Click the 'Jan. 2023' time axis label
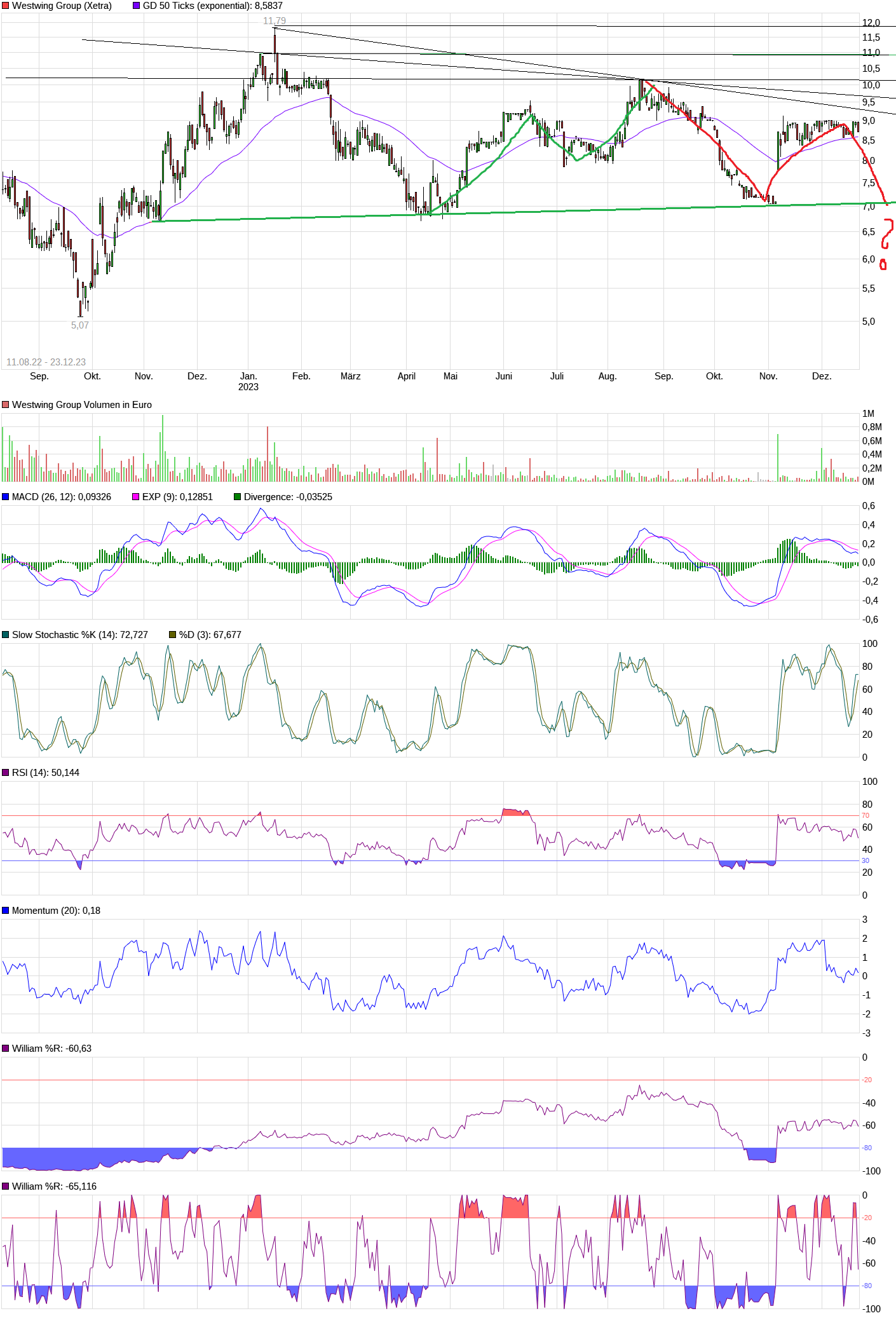 click(x=248, y=381)
